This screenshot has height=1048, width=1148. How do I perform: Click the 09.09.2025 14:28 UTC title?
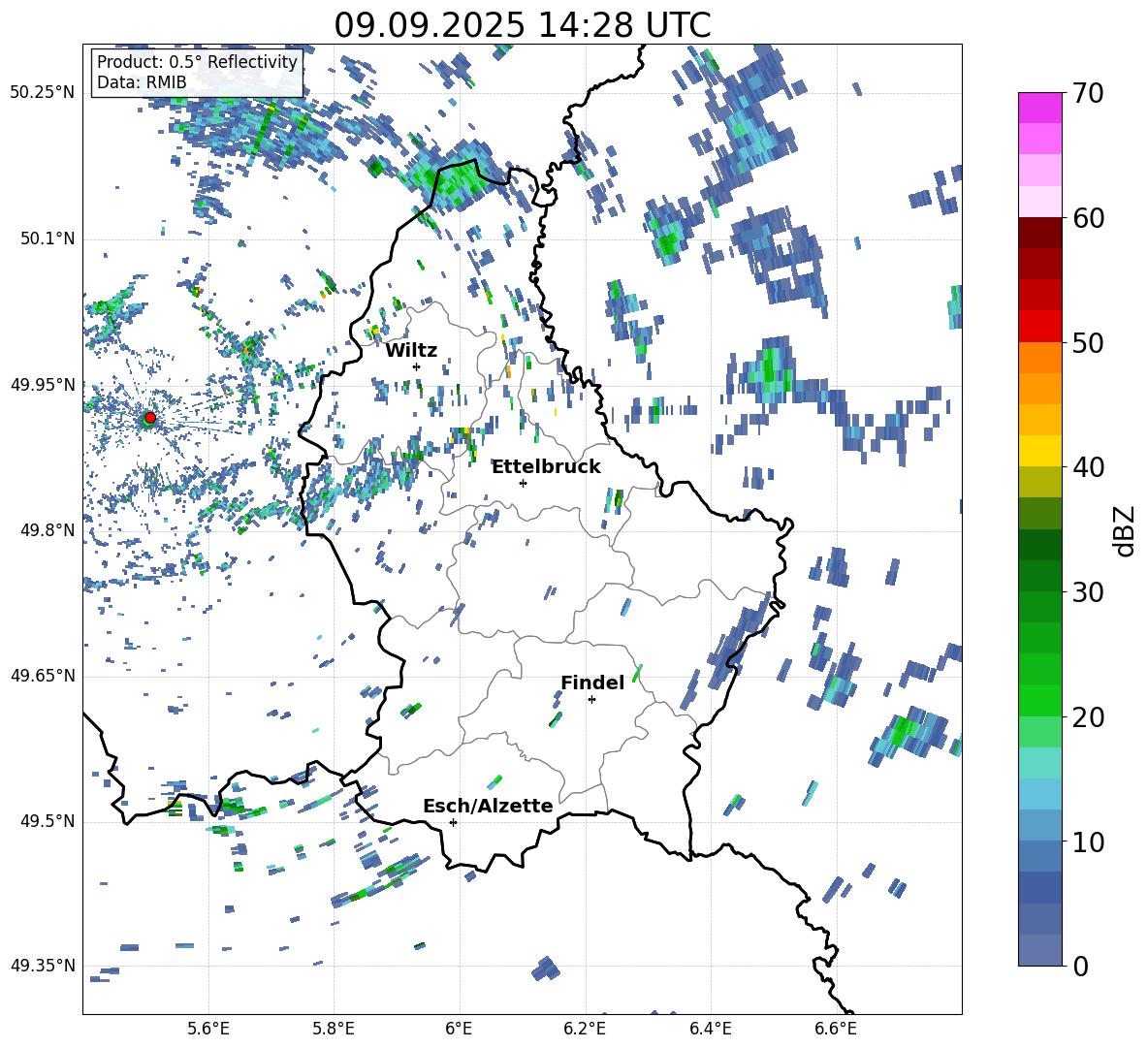[522, 25]
